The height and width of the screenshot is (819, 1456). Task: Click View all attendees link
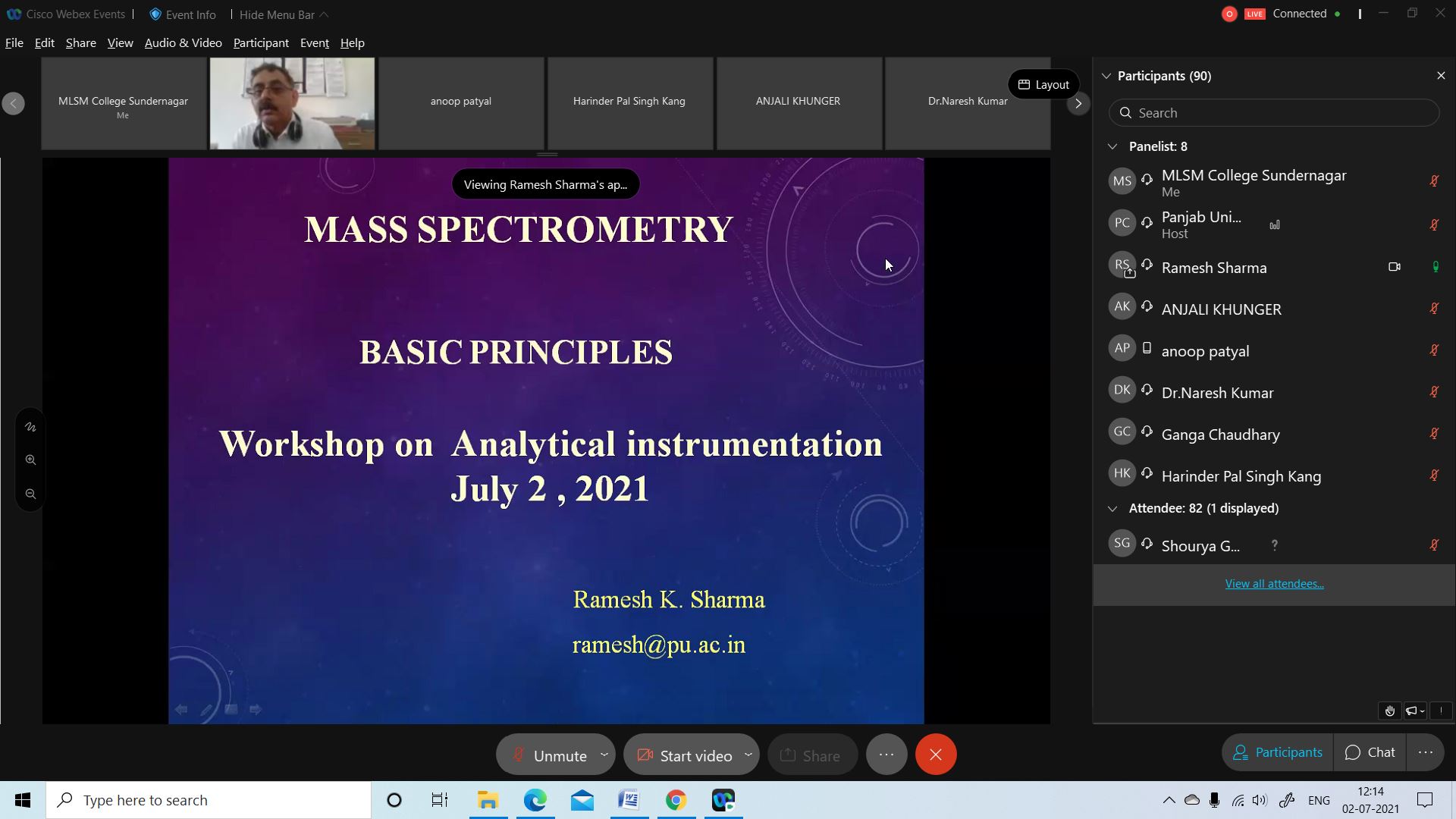pos(1274,584)
